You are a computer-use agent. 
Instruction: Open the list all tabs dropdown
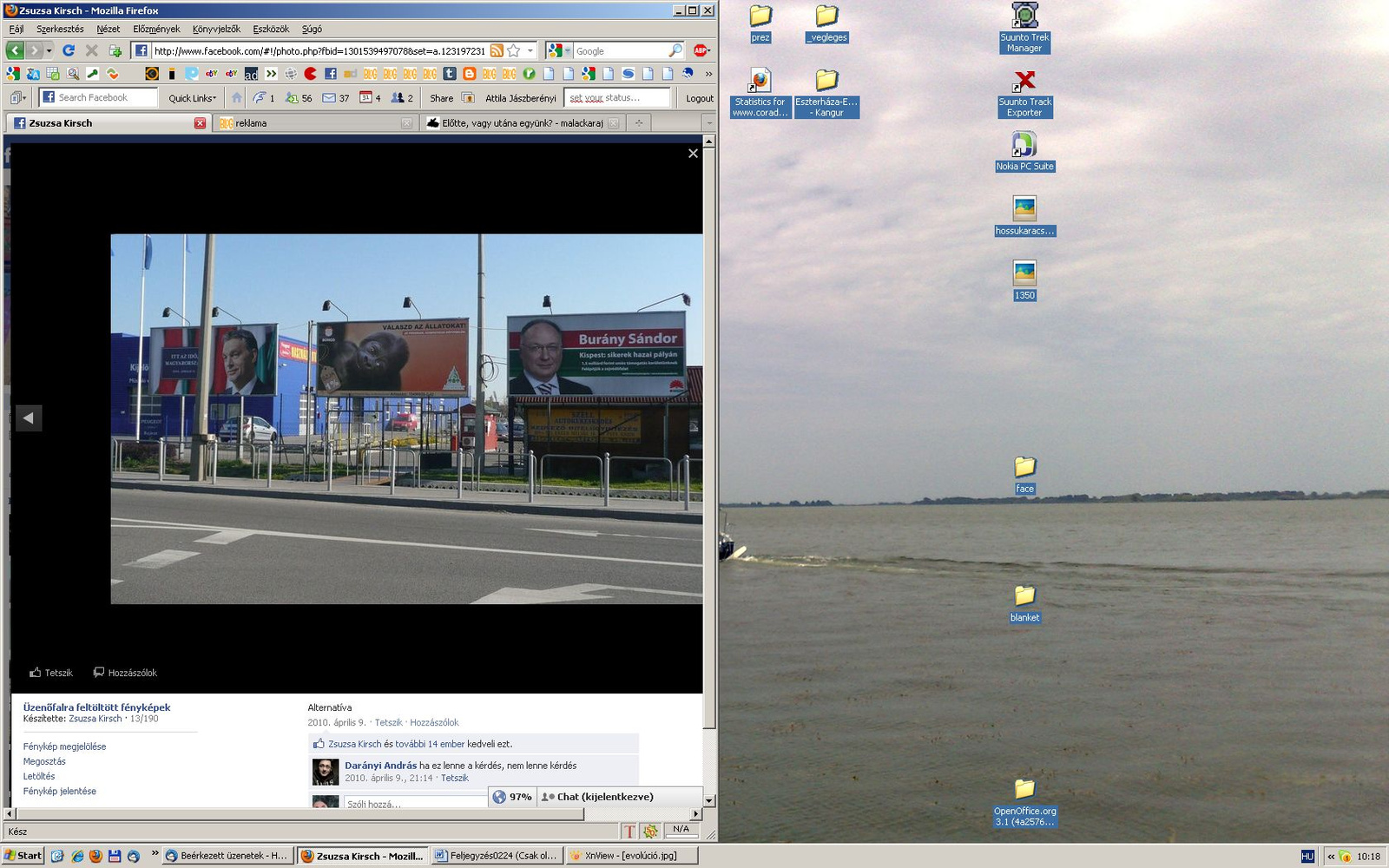pyautogui.click(x=708, y=123)
